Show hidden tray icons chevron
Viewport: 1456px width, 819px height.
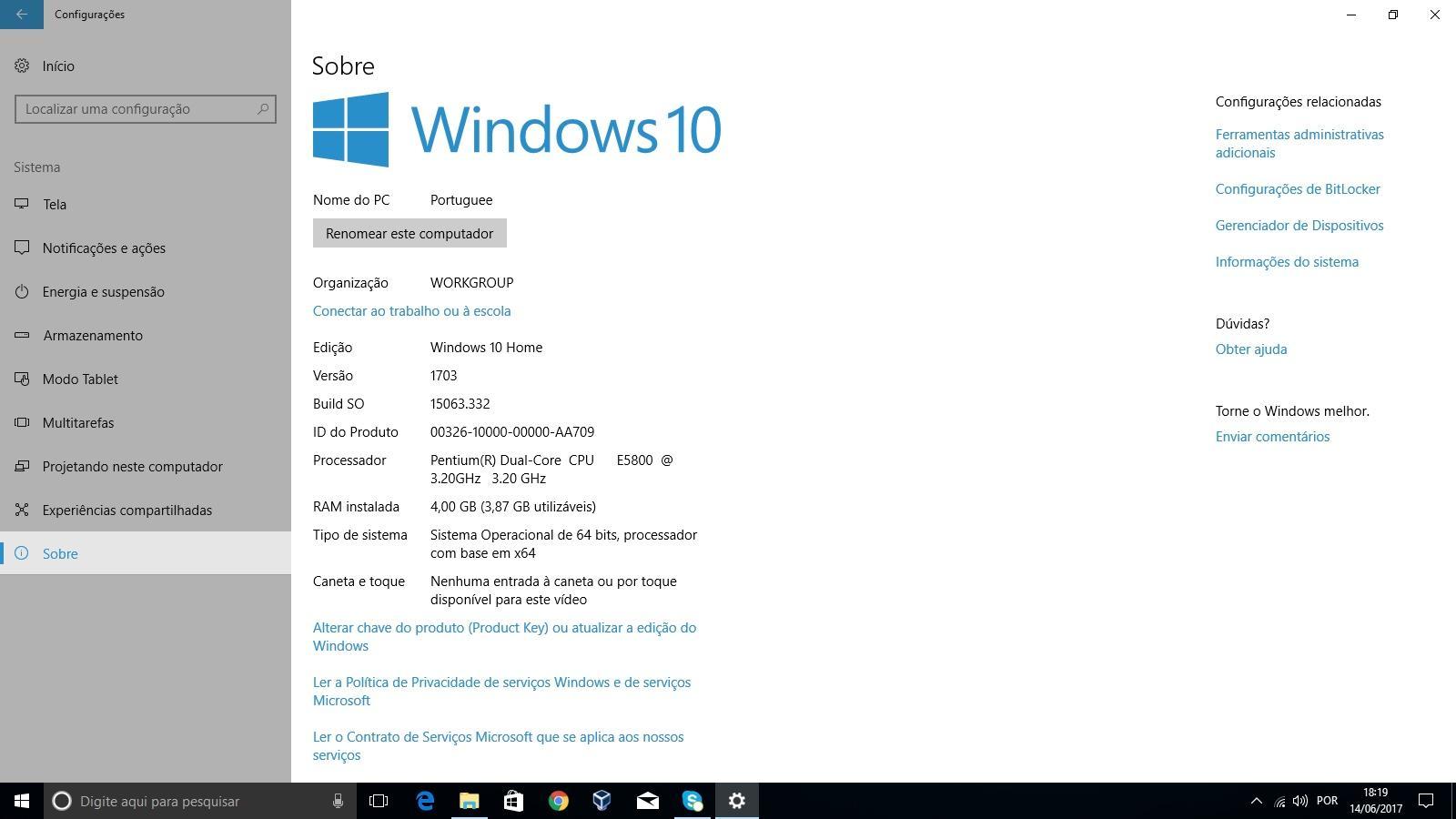click(x=1257, y=801)
